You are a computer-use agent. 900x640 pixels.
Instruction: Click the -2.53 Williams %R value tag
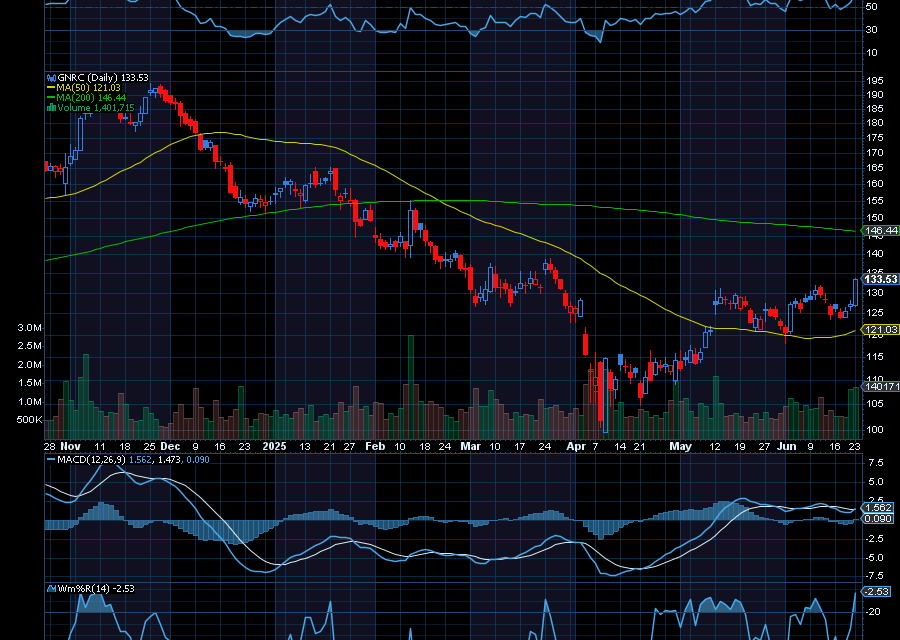877,593
